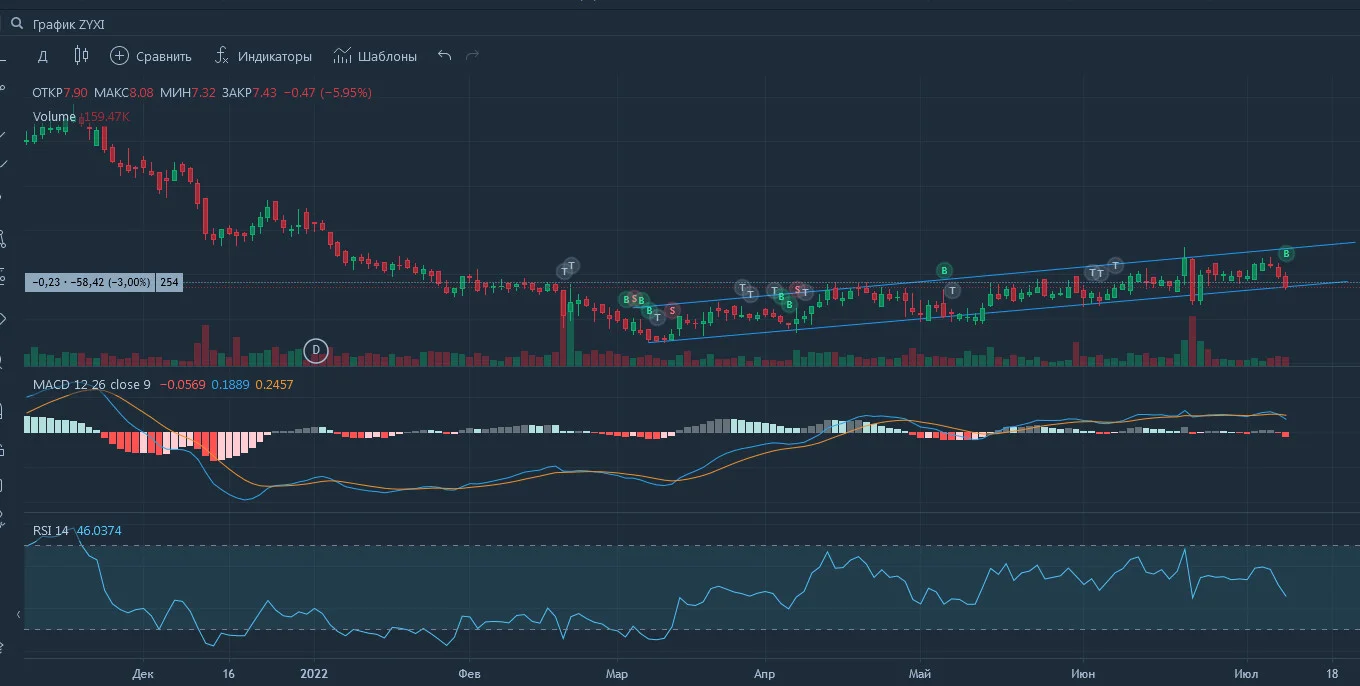Click the S sell marker in March
The height and width of the screenshot is (686, 1360).
(x=673, y=310)
